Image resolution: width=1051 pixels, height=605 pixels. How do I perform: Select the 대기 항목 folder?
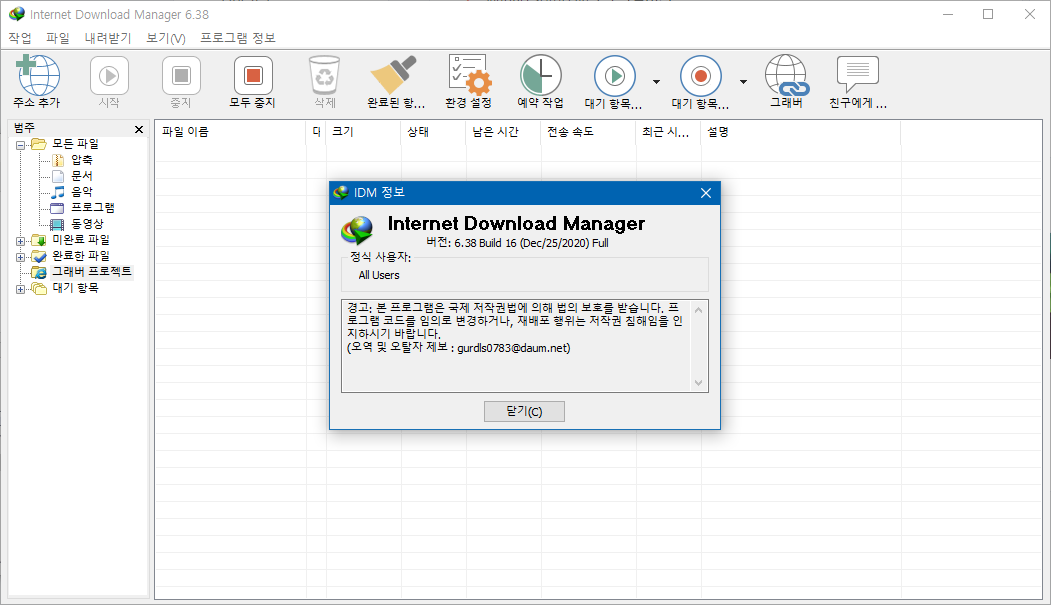click(x=75, y=287)
